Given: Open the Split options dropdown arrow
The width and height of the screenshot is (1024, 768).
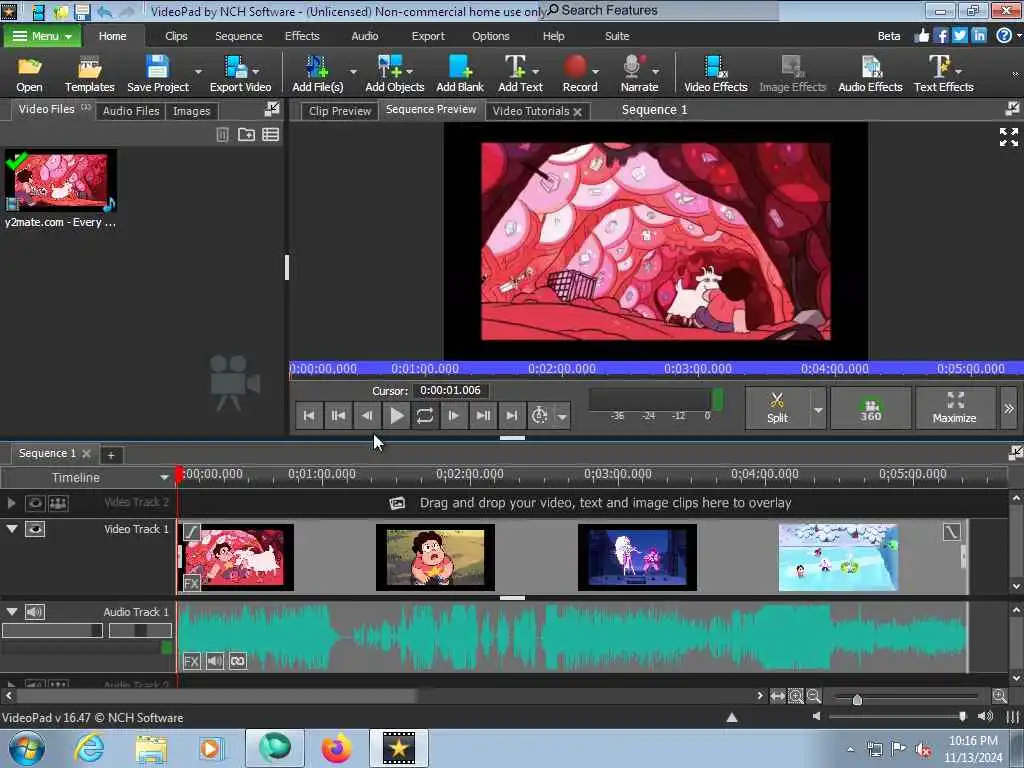Looking at the screenshot, I should pos(818,410).
